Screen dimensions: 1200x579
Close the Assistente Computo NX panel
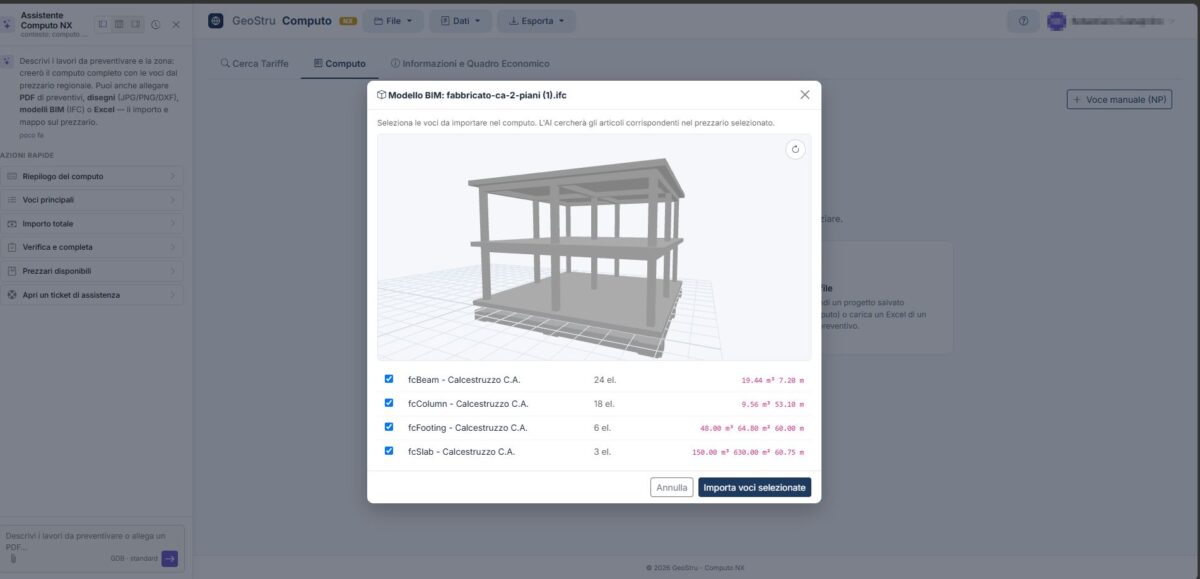[176, 24]
